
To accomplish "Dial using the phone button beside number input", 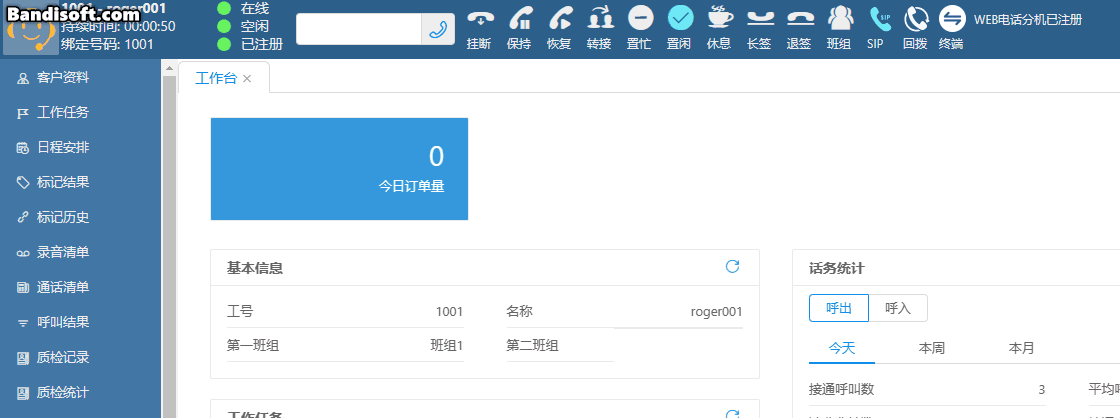I will 437,29.
